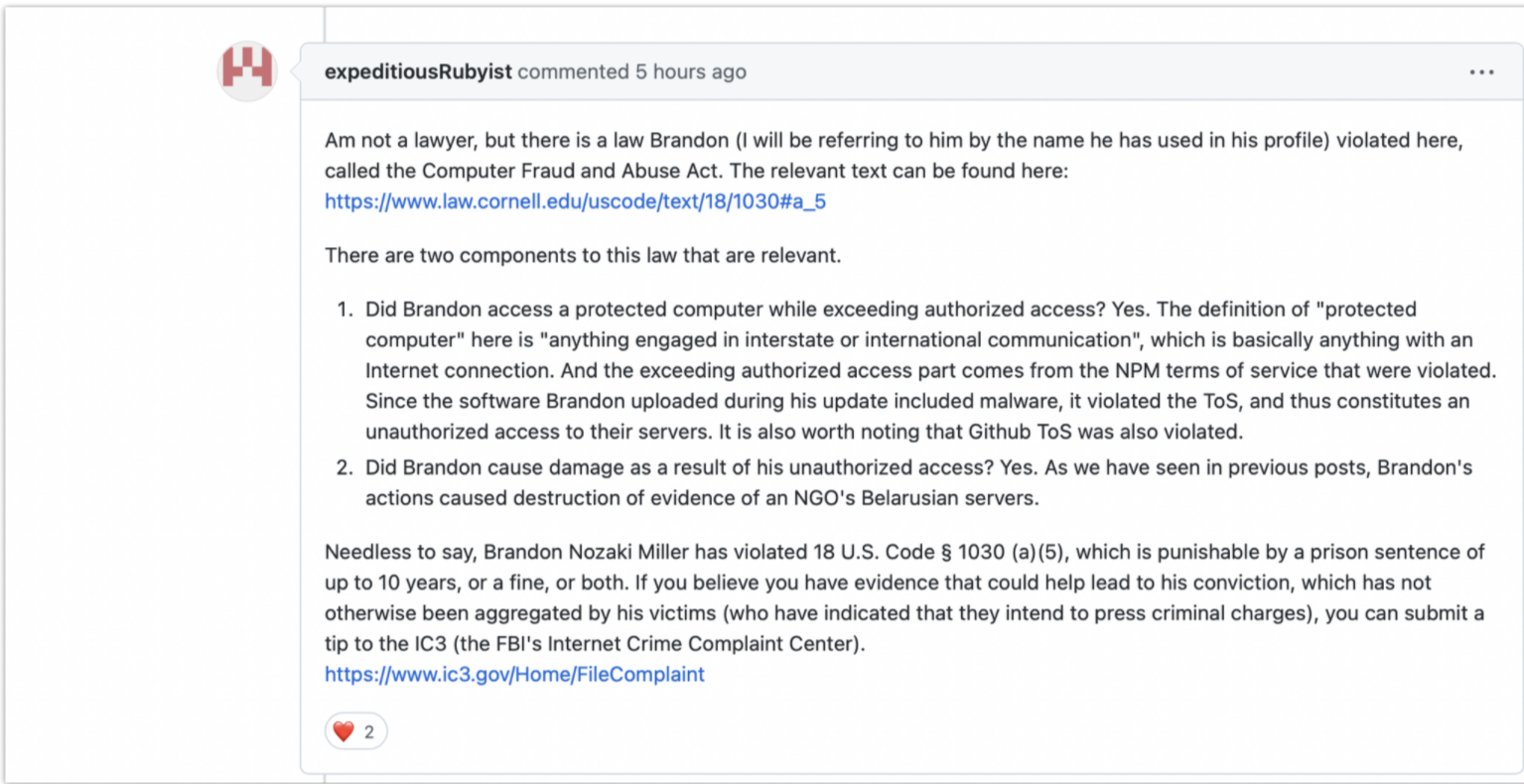Click the reaction count number 2
This screenshot has height=784, width=1524.
click(x=369, y=732)
